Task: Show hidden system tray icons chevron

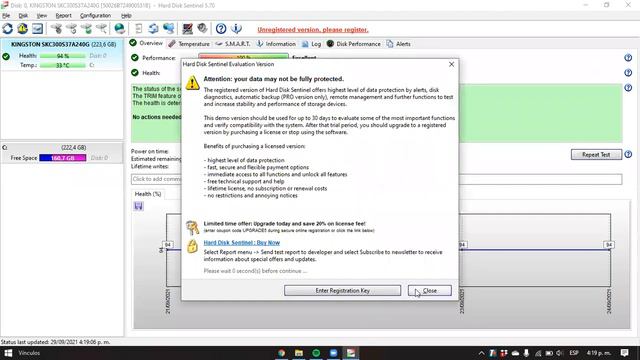Action: [482, 353]
